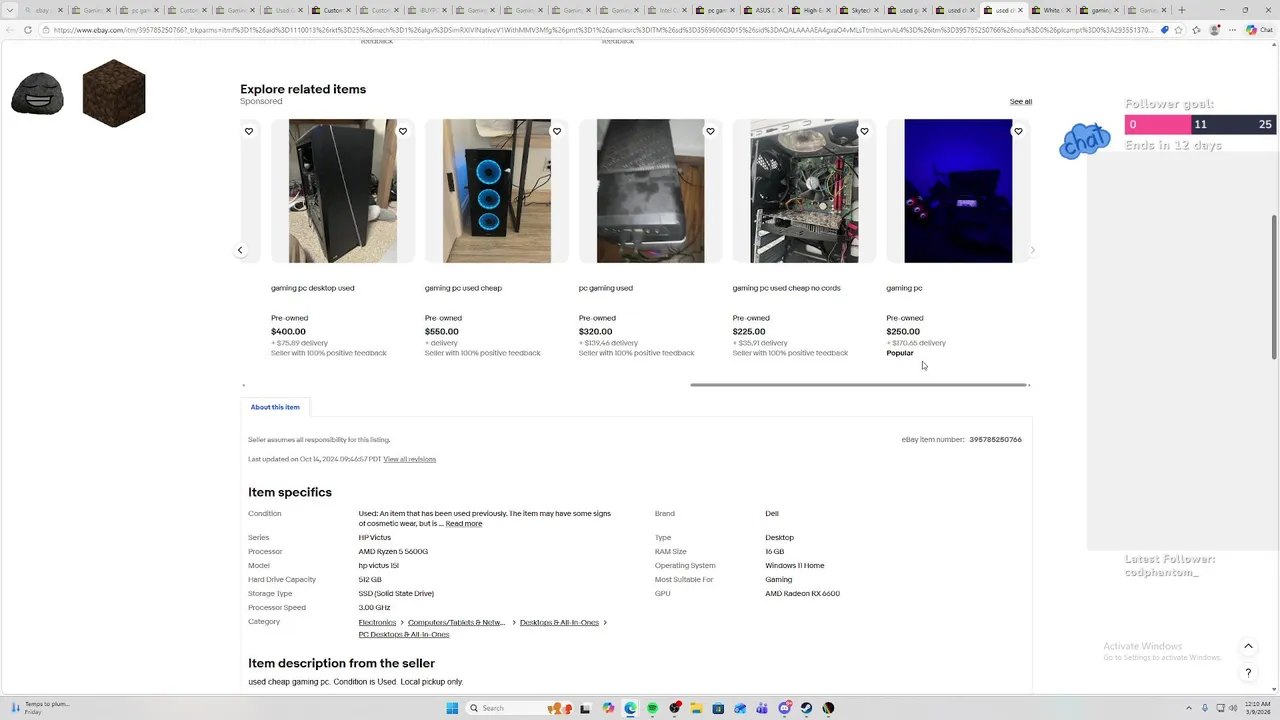
Task: Switch to the Skytech browser tab
Action: tap(859, 10)
